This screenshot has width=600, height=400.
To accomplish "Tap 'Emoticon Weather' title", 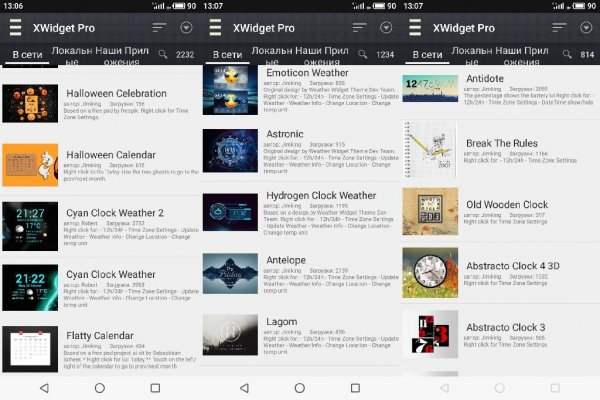I will [x=307, y=73].
